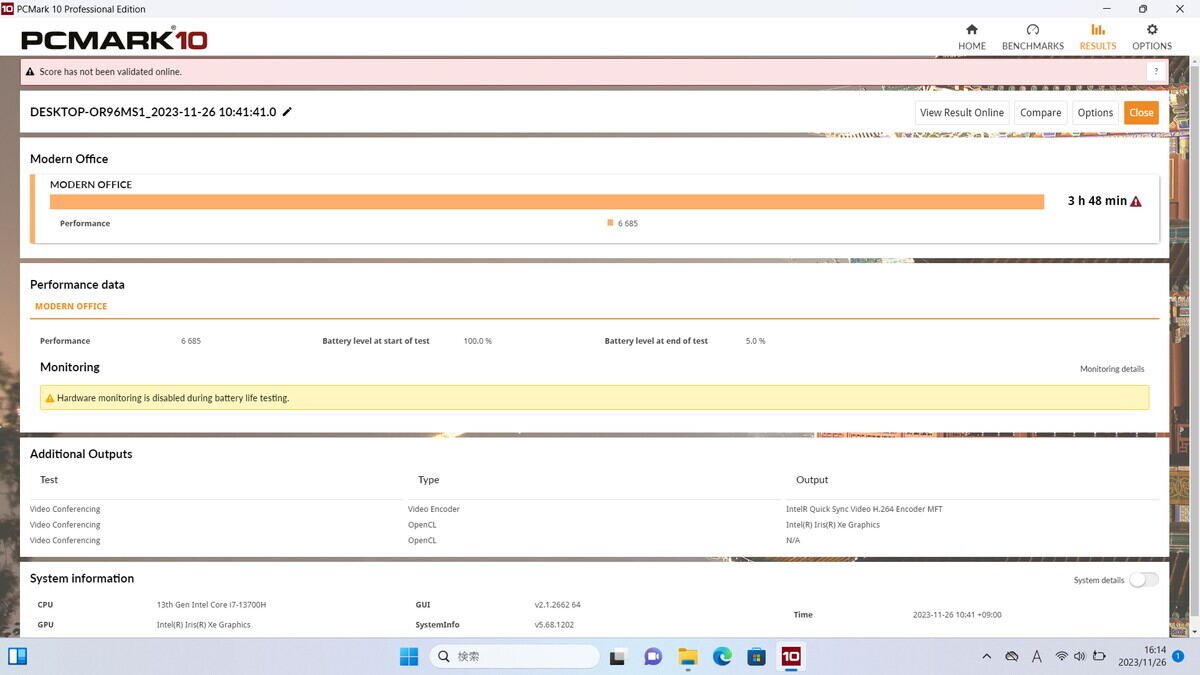Click the taskbar search box
This screenshot has height=675, width=1200.
click(515, 656)
